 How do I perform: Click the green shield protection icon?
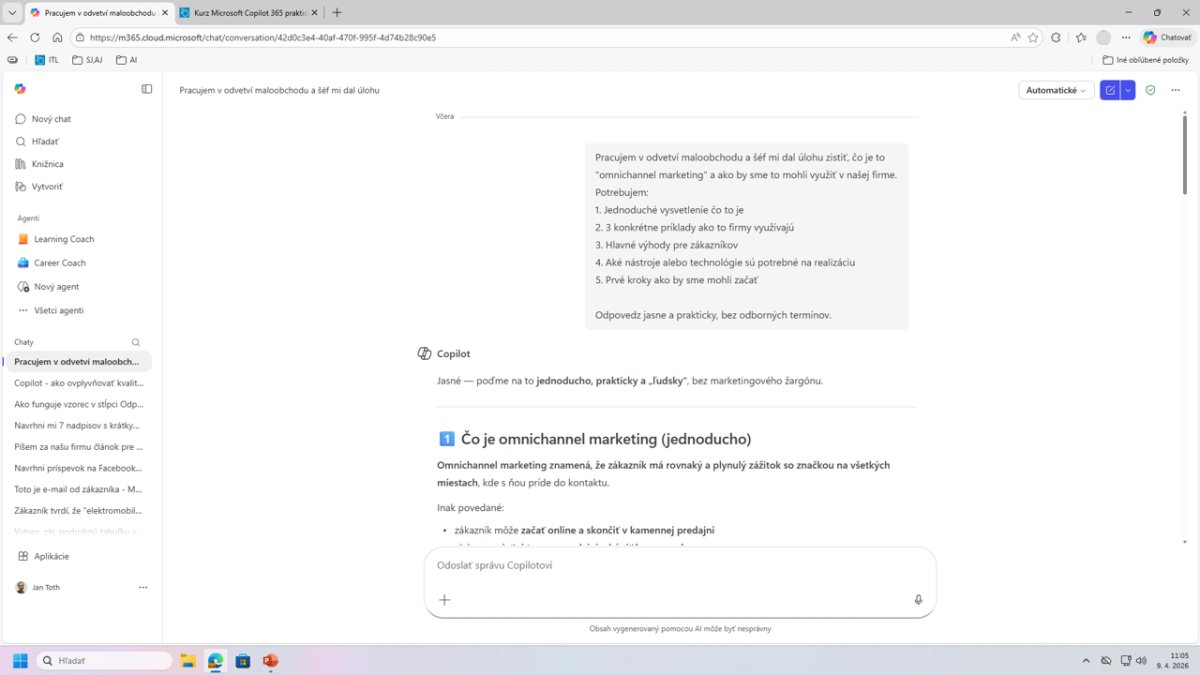(x=1150, y=90)
